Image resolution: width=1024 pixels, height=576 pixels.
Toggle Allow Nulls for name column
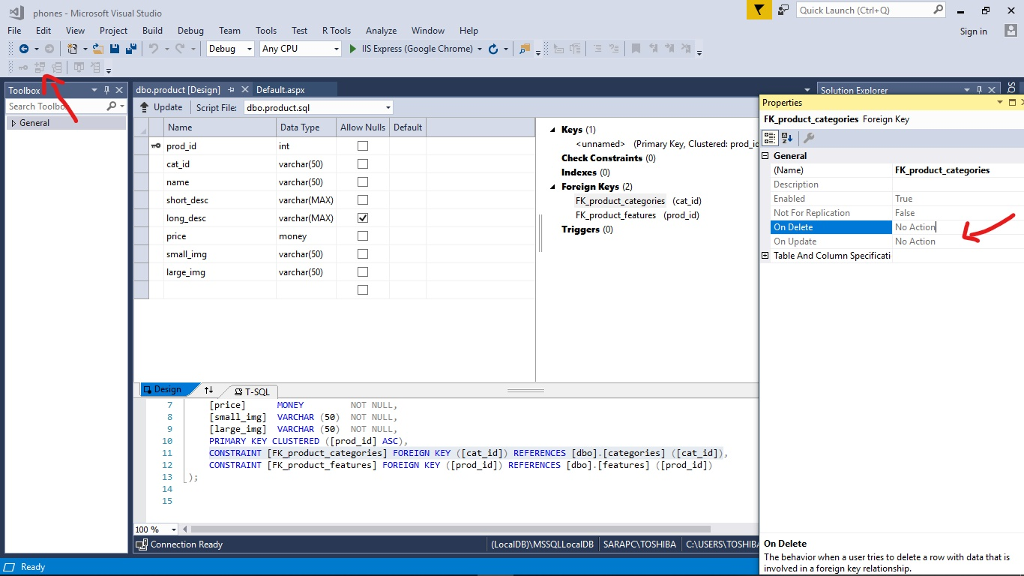[x=362, y=182]
